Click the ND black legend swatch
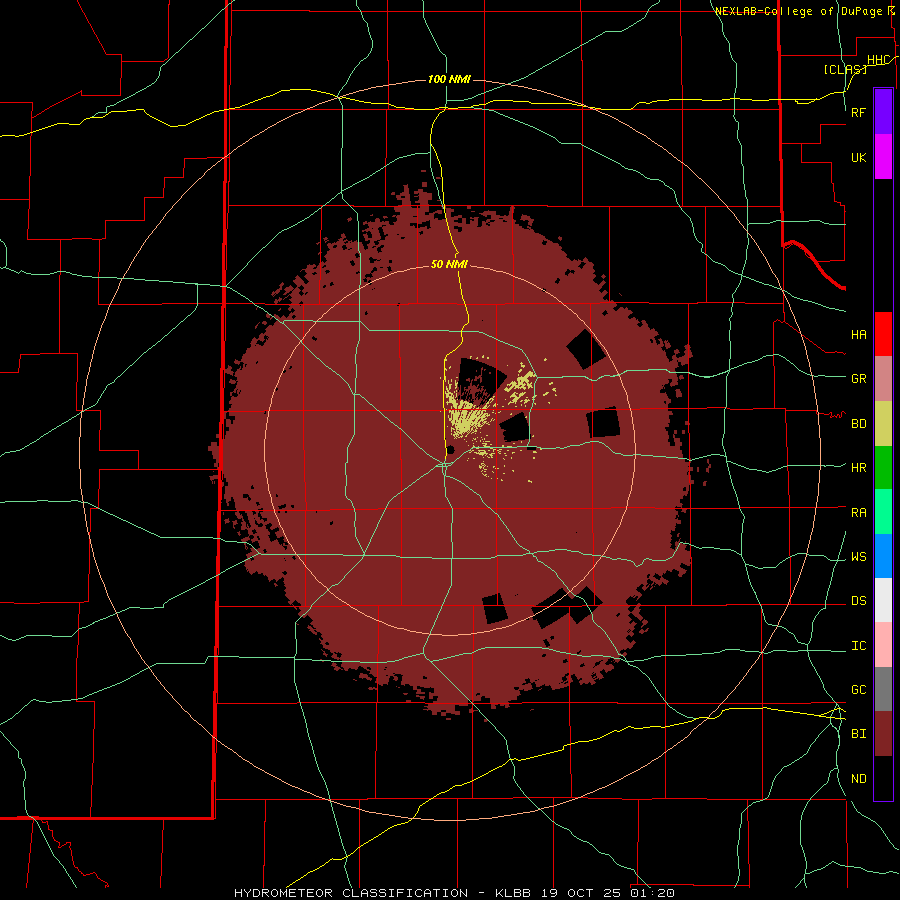 click(x=883, y=778)
